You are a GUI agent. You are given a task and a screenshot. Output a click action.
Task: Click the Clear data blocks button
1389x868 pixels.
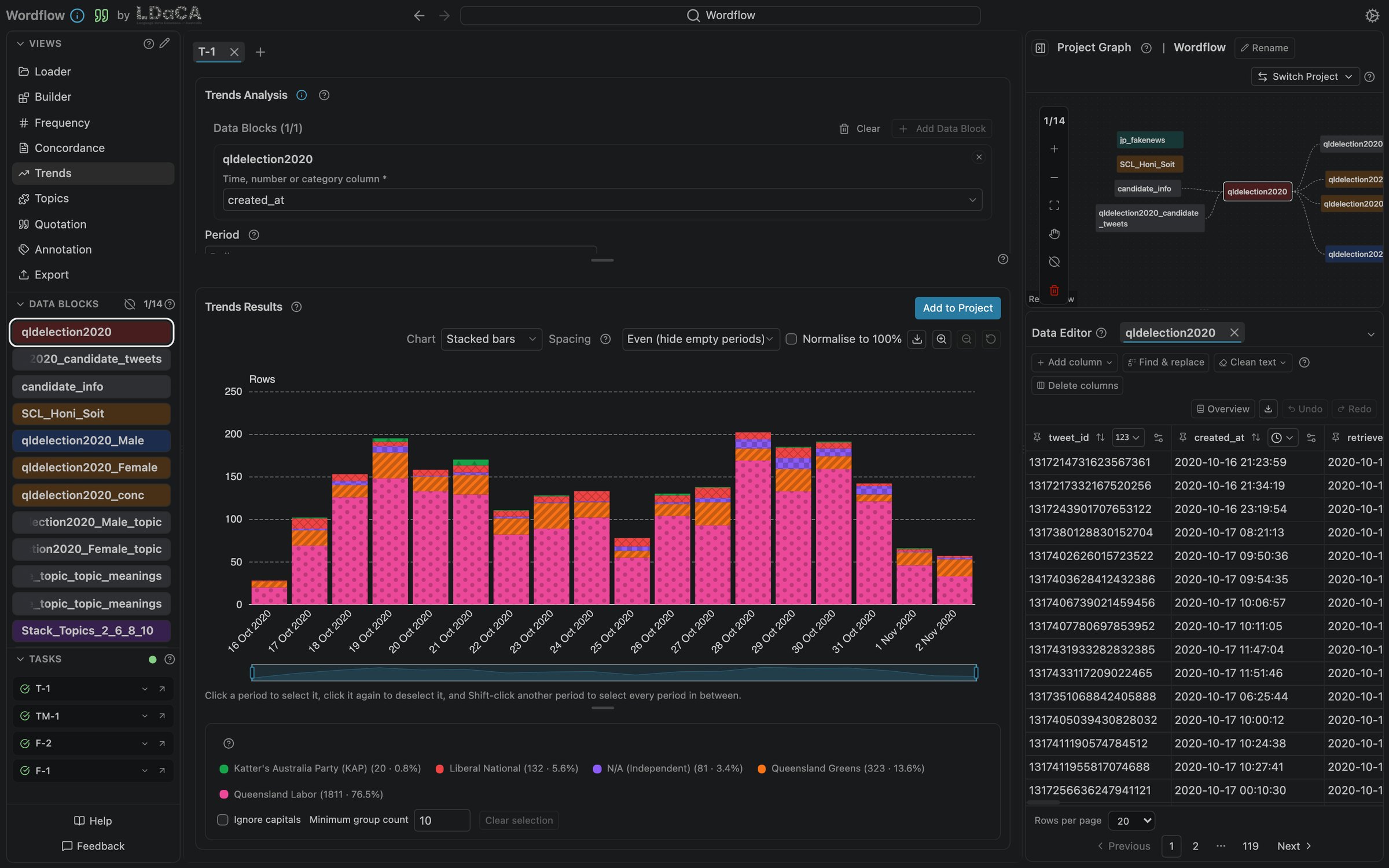[860, 128]
